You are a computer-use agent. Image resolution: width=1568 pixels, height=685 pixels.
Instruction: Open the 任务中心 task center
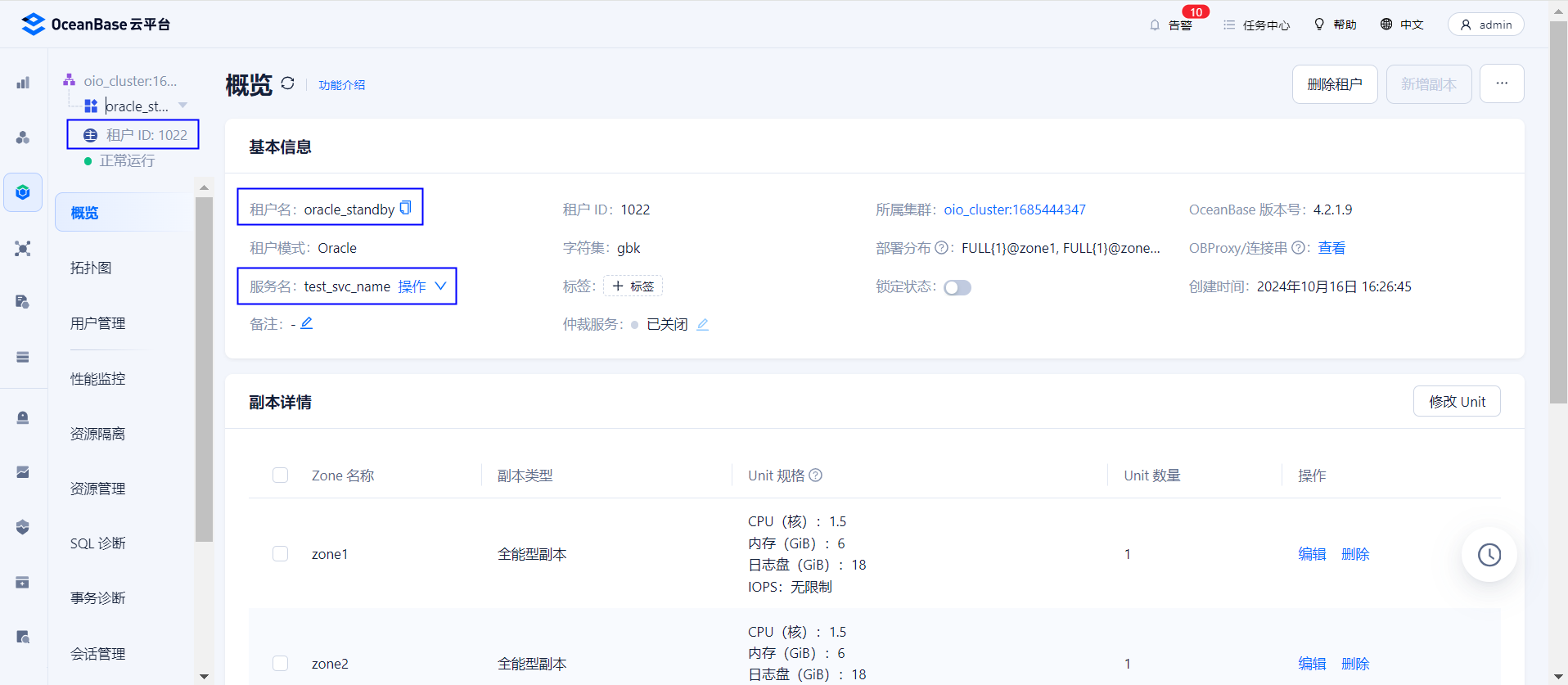[1256, 25]
